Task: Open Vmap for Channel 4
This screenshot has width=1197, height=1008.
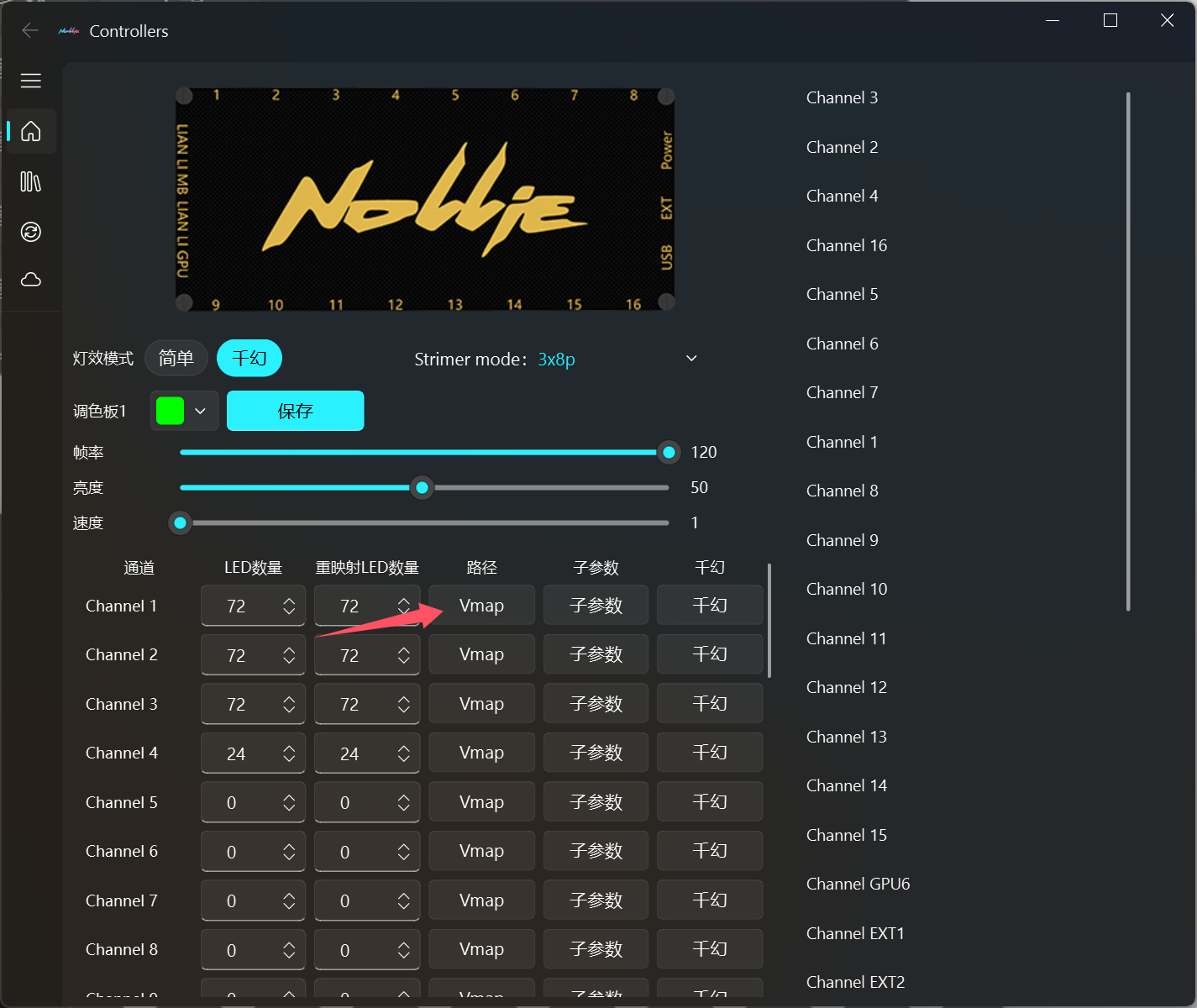Action: pyautogui.click(x=482, y=753)
